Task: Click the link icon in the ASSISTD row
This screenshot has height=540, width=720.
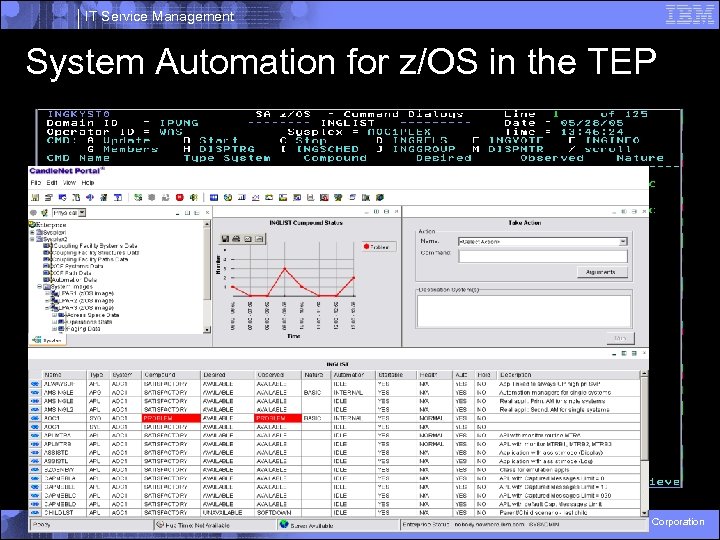Action: coord(35,452)
